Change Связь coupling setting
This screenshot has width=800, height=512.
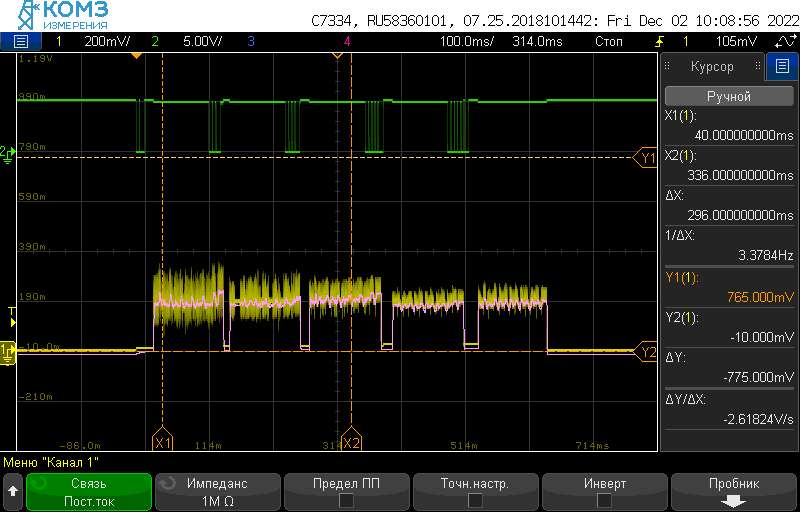(89, 492)
